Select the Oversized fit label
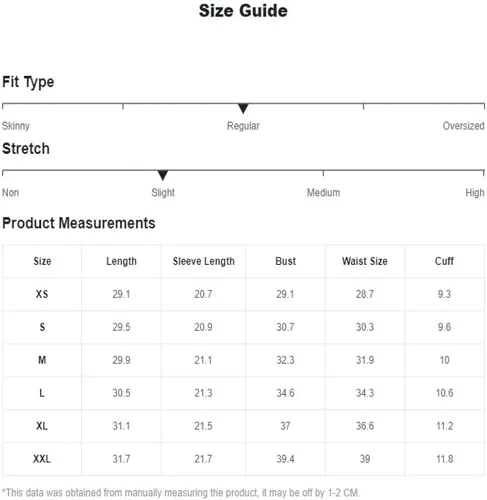 [x=463, y=126]
